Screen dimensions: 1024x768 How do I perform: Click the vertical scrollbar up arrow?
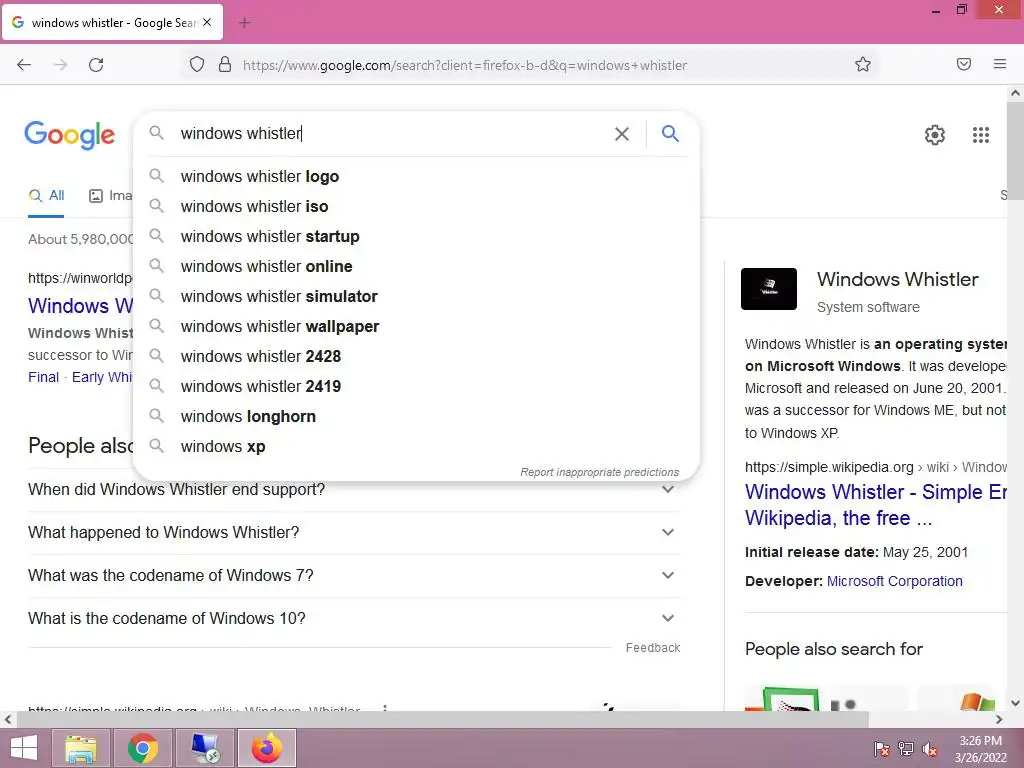coord(1016,93)
